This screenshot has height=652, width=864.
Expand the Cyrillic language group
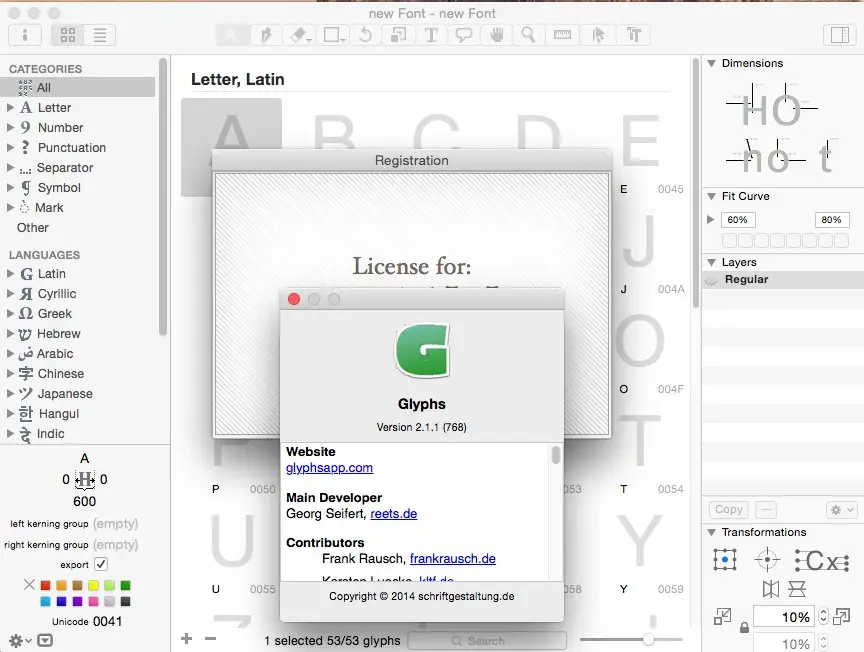pyautogui.click(x=10, y=294)
